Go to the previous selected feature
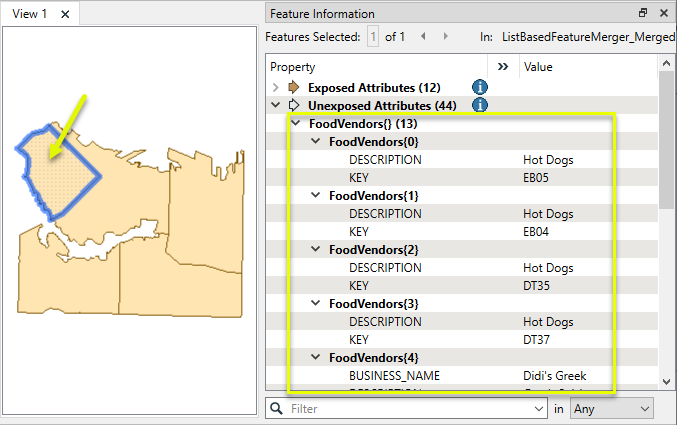 click(422, 37)
